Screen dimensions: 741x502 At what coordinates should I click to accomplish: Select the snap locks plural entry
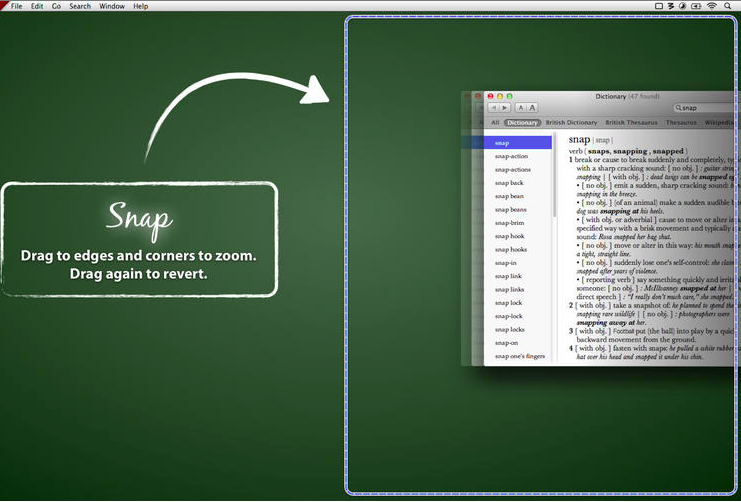[509, 329]
